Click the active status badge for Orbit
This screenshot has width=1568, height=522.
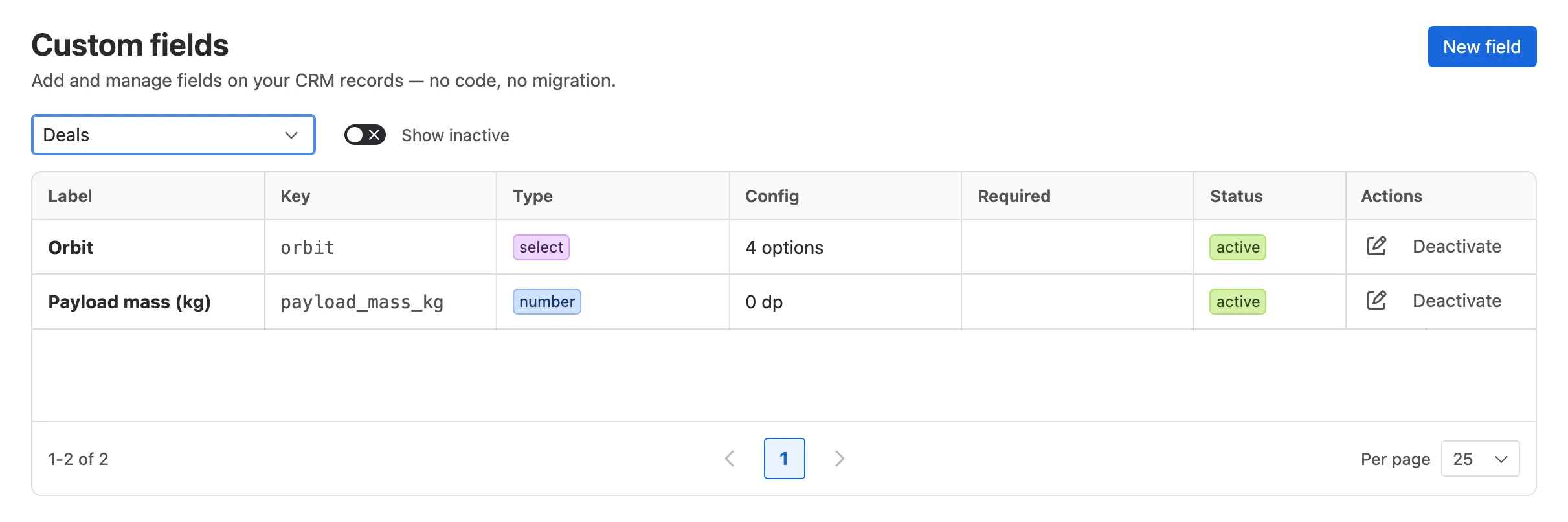[x=1238, y=247]
